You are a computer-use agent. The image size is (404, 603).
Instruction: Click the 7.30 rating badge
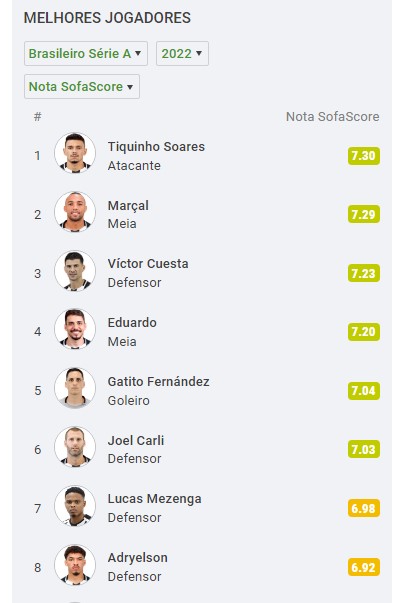click(364, 156)
